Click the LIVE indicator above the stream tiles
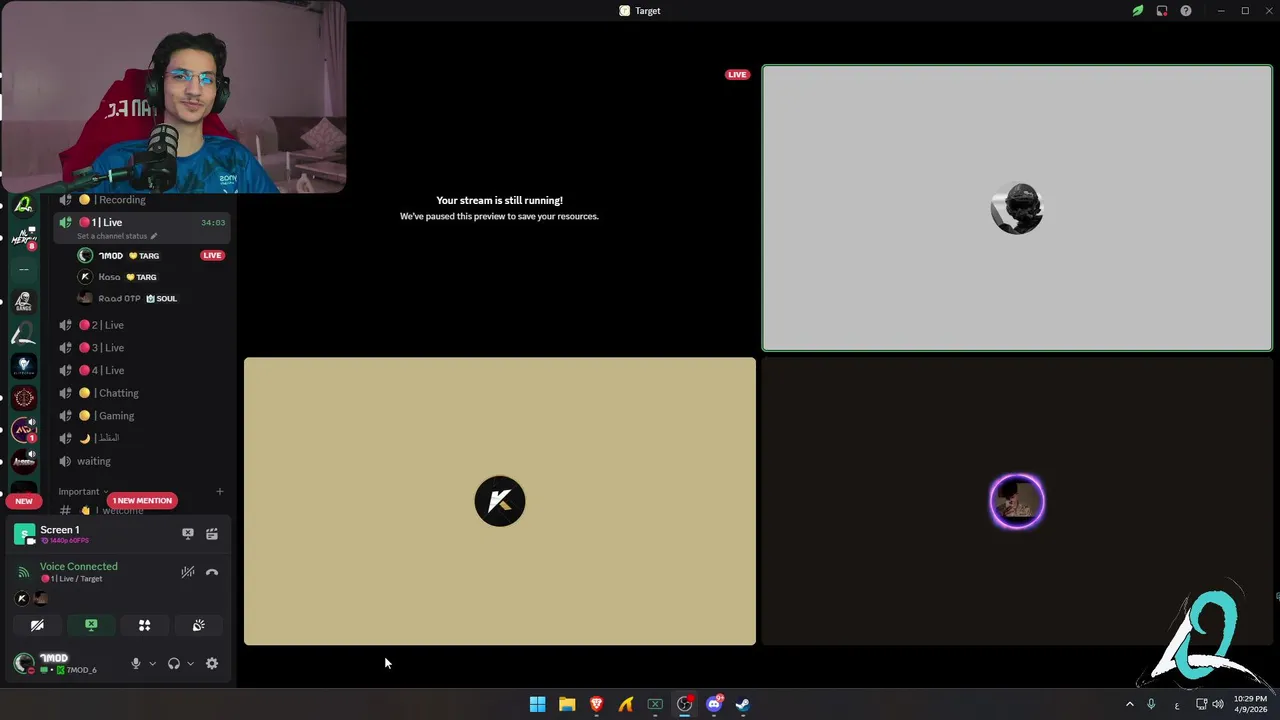The height and width of the screenshot is (720, 1280). pyautogui.click(x=737, y=74)
